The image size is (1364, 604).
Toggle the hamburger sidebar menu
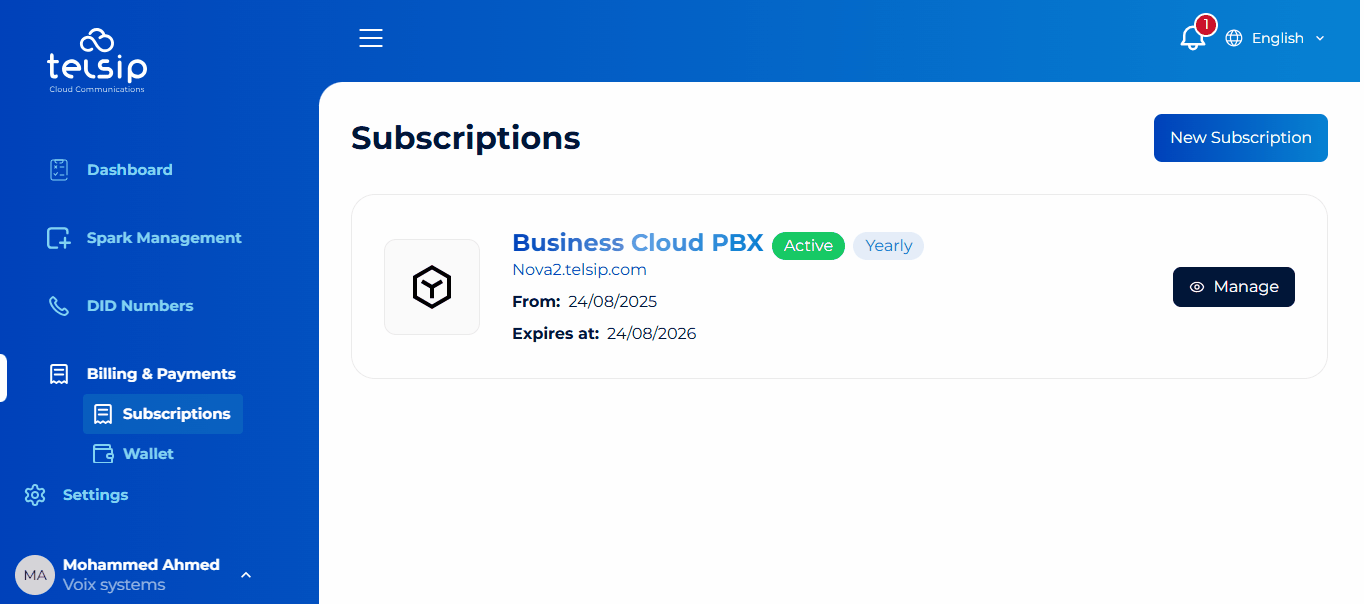click(371, 38)
